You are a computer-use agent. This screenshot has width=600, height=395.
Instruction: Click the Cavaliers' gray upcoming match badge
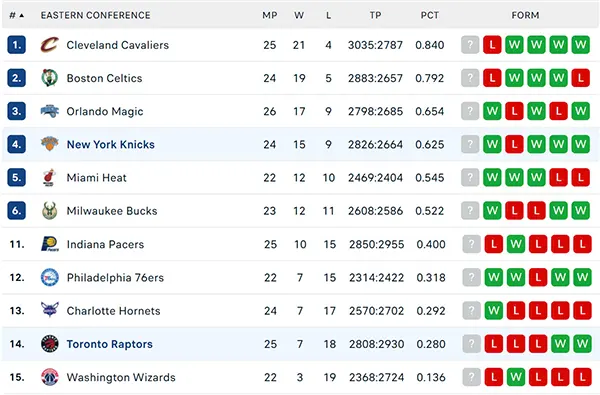(x=470, y=45)
